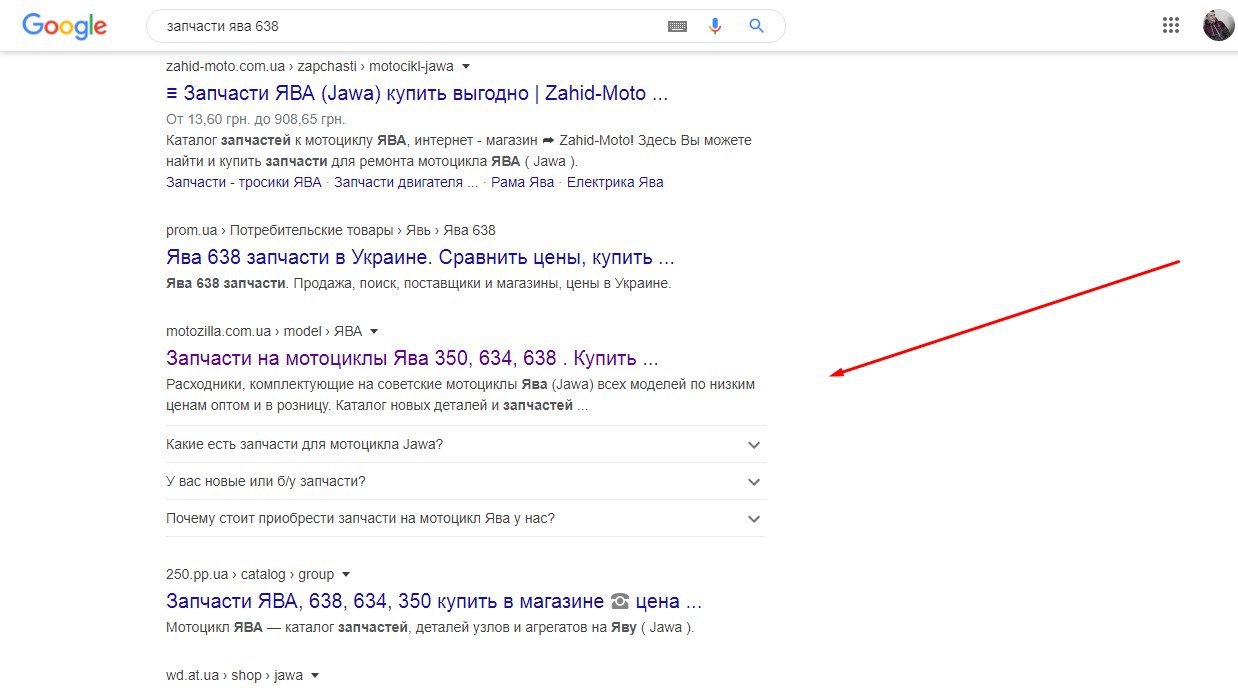Click the snippet 'Продажа, поиск, поставщики и магазины'
The height and width of the screenshot is (693, 1238).
click(x=419, y=283)
